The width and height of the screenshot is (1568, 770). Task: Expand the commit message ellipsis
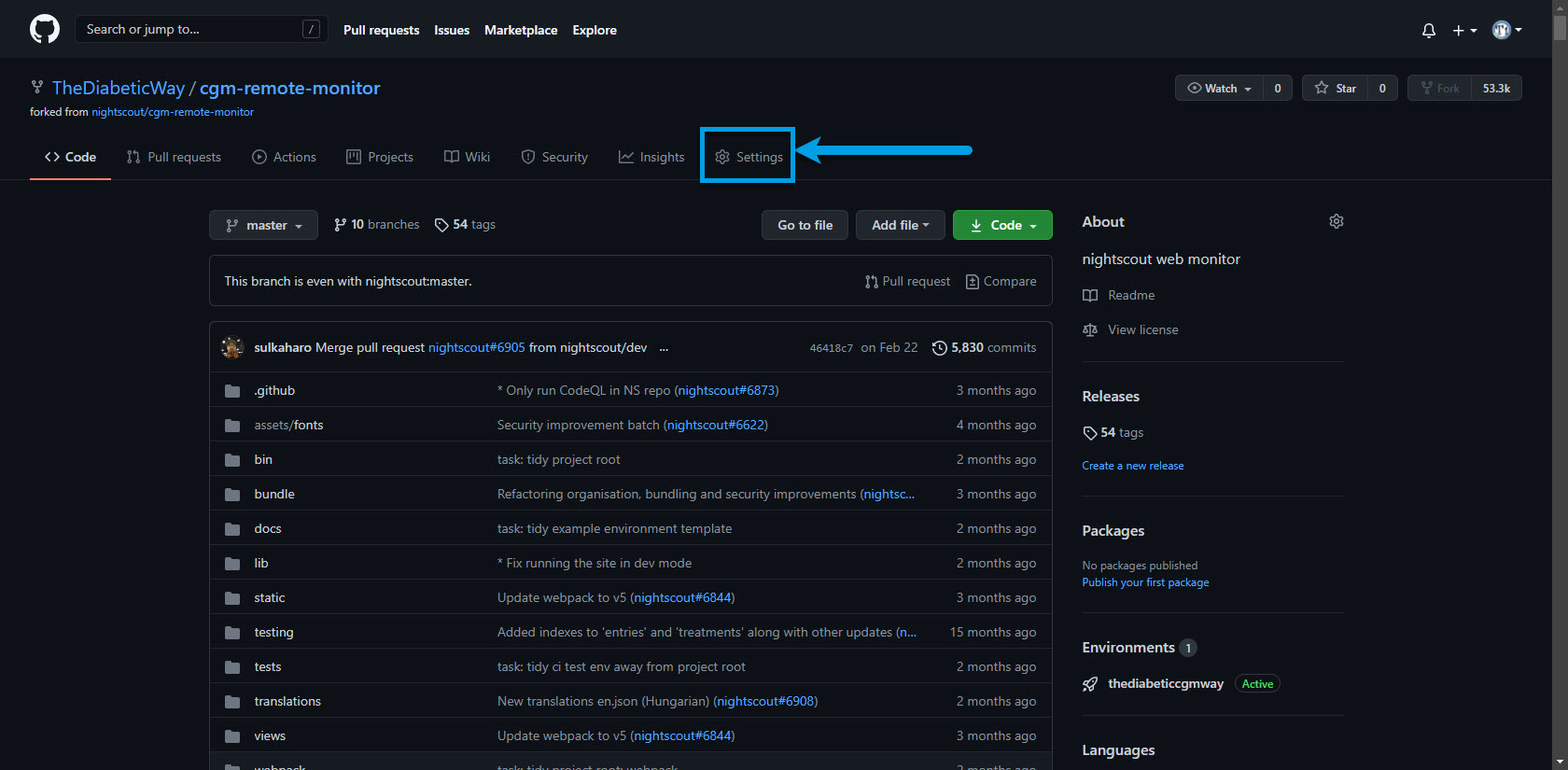pyautogui.click(x=664, y=347)
